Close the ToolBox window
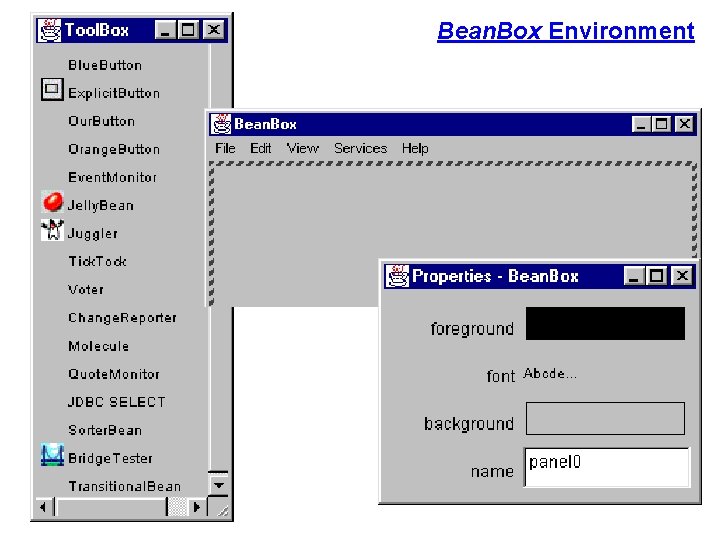Screen dimensions: 720x540 [214, 30]
